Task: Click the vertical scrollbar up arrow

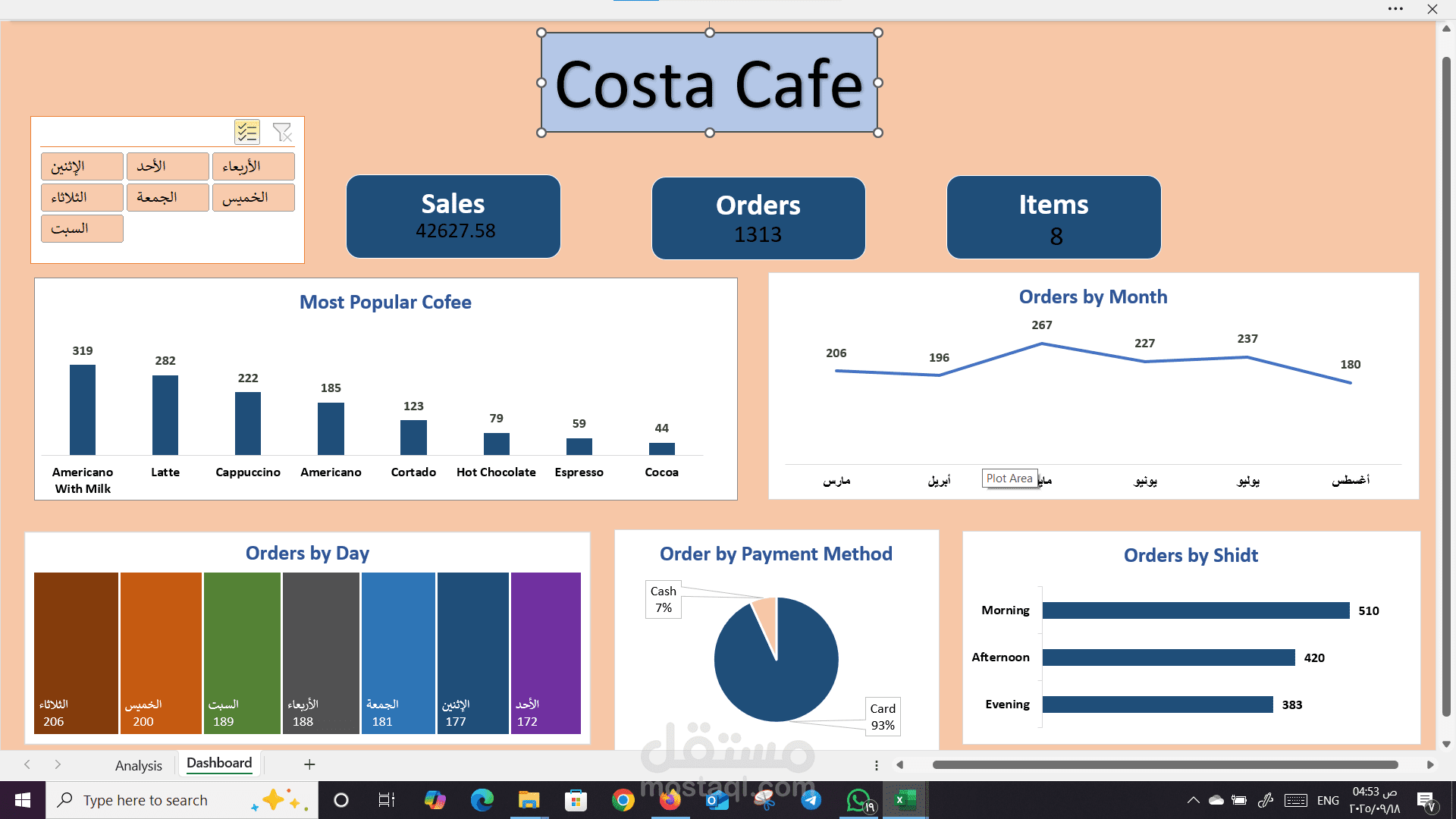Action: tap(1446, 29)
